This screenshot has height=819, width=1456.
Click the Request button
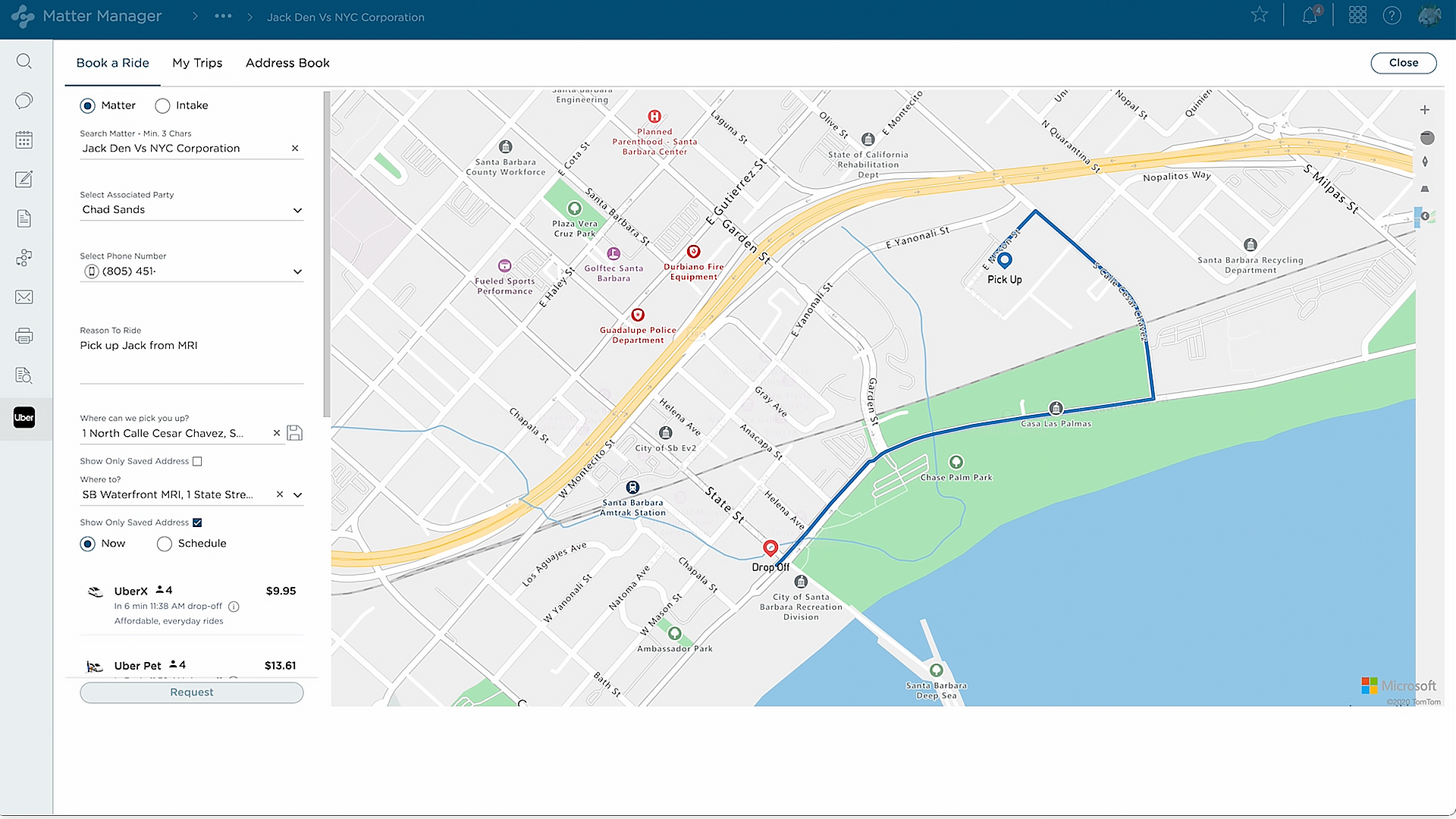click(192, 692)
